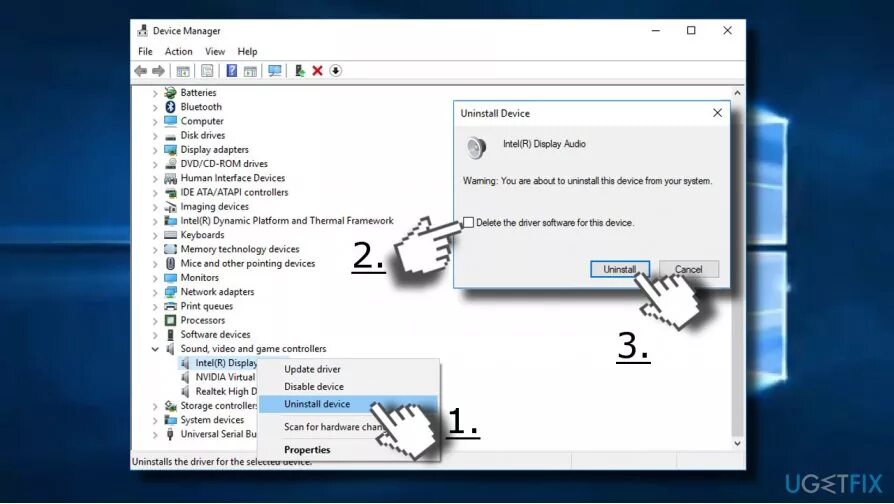This screenshot has height=504, width=894.
Task: Open the Help menu
Action: 247,51
